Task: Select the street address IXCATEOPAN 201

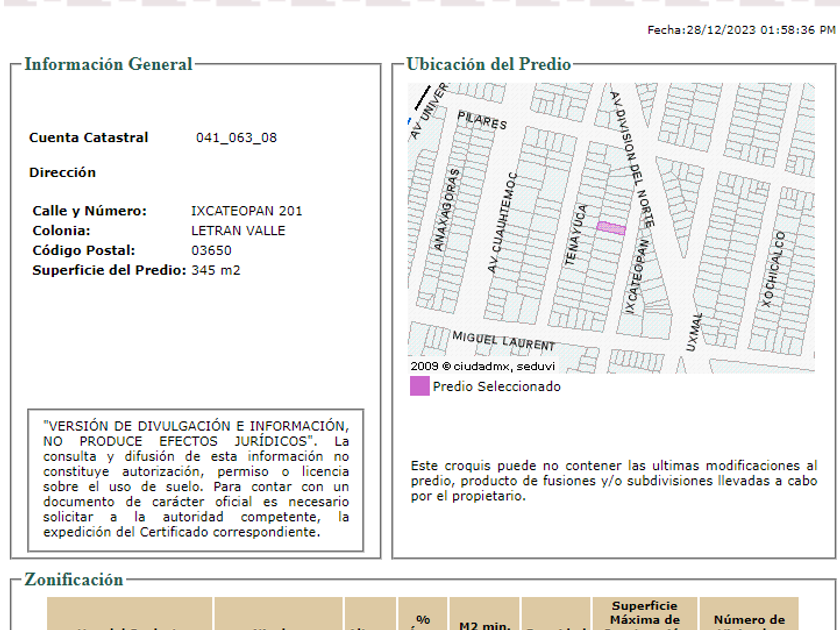Action: [246, 211]
